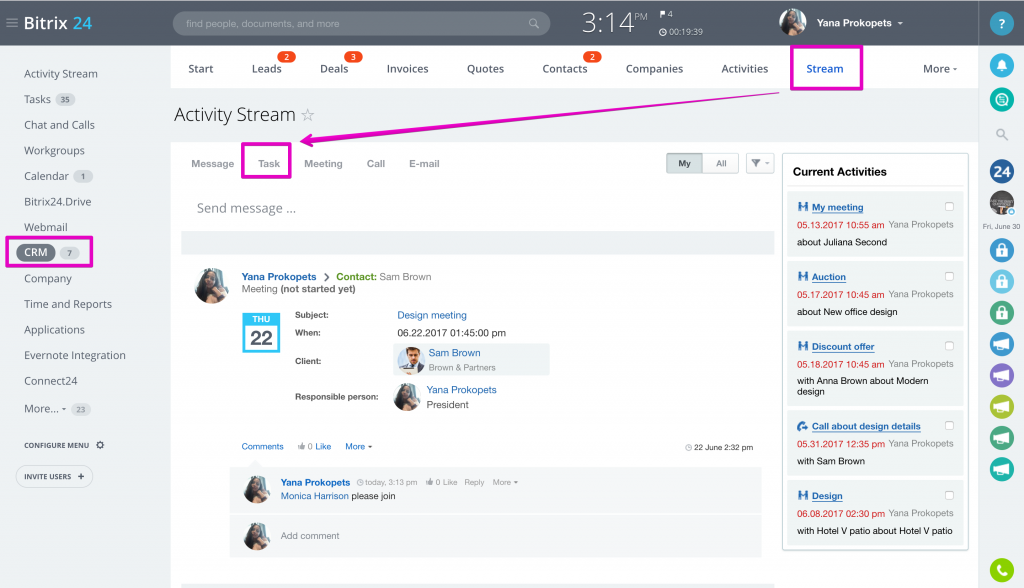This screenshot has height=588, width=1024.
Task: Like Yana's comment to Monica Harrison
Action: (x=441, y=482)
